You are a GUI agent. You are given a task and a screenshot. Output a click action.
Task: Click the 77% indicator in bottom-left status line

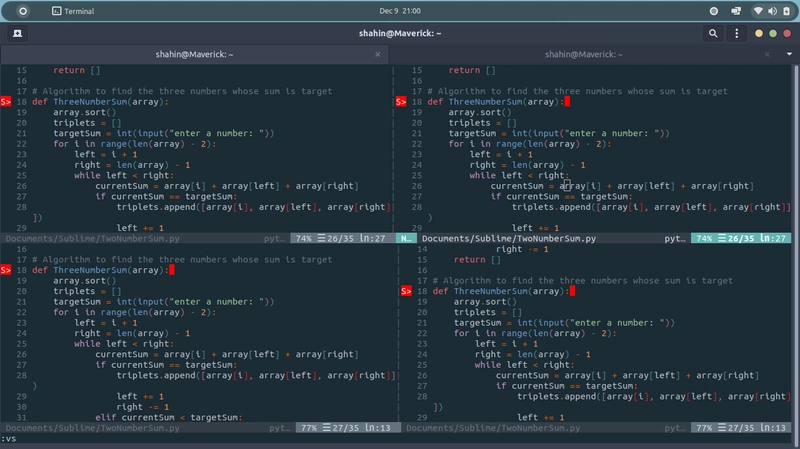pos(308,427)
